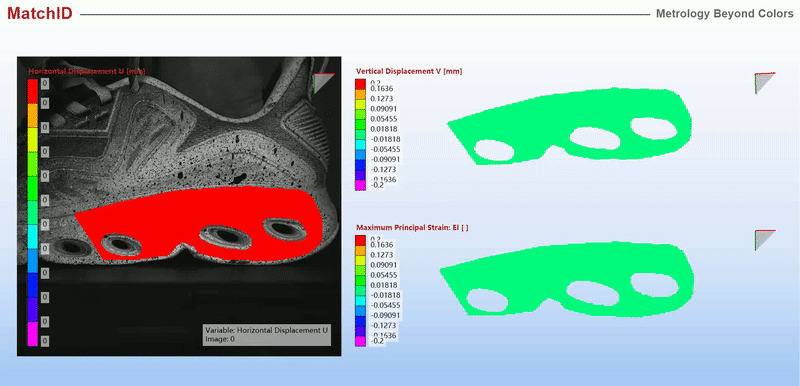Click -0.2 value in Principal Strain legend
800x386 pixels.
pos(377,341)
